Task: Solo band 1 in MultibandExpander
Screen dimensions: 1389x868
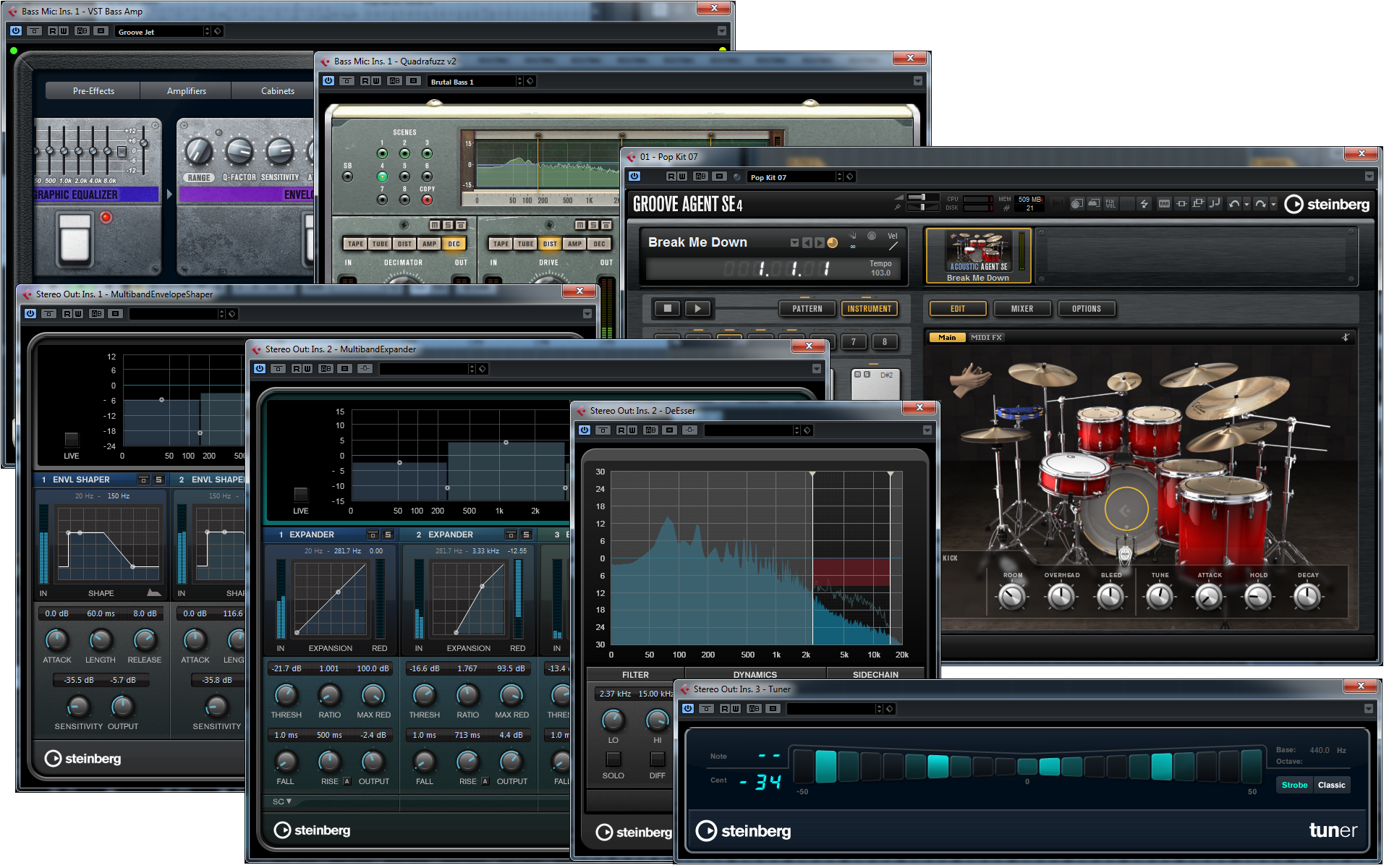Action: 388,535
